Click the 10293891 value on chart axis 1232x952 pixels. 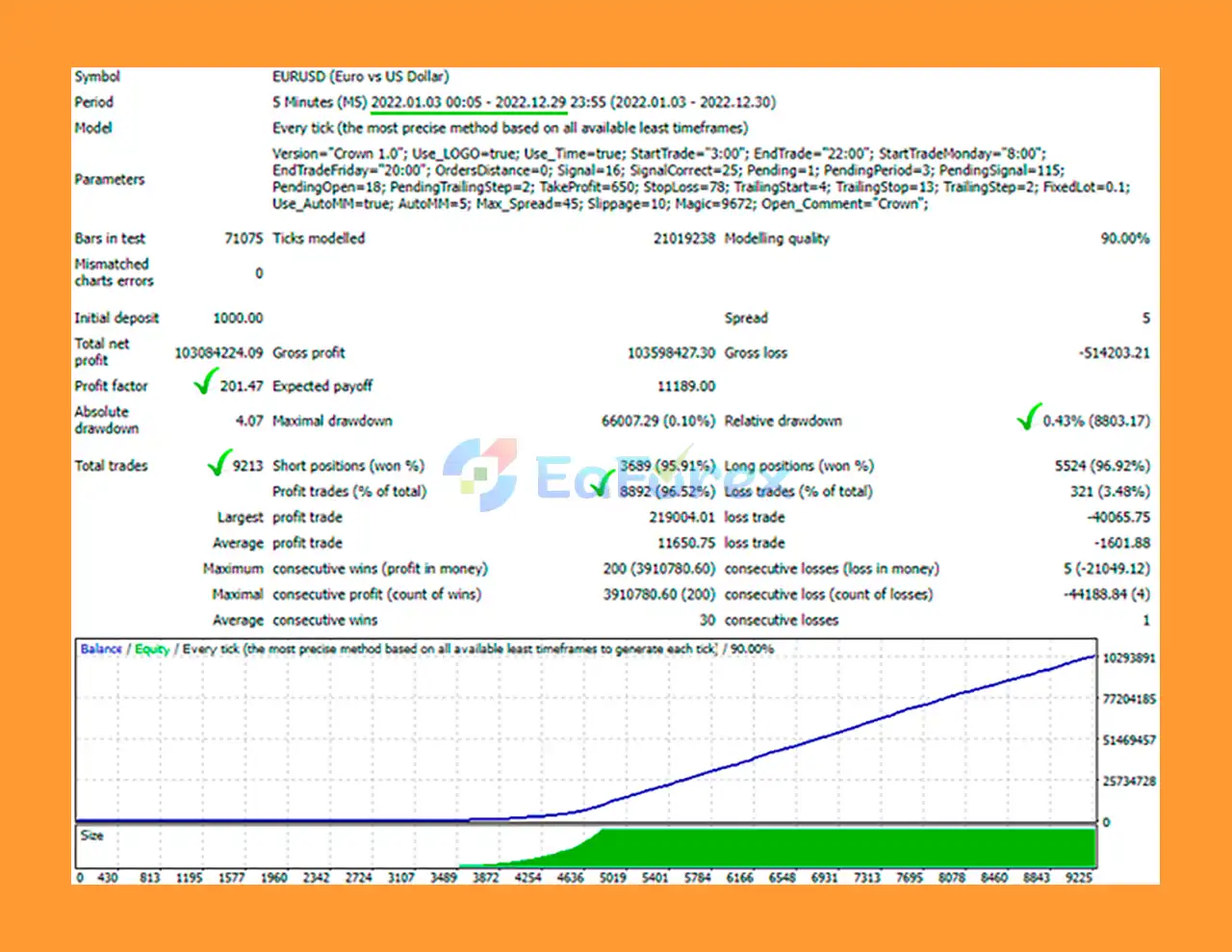click(x=1129, y=658)
